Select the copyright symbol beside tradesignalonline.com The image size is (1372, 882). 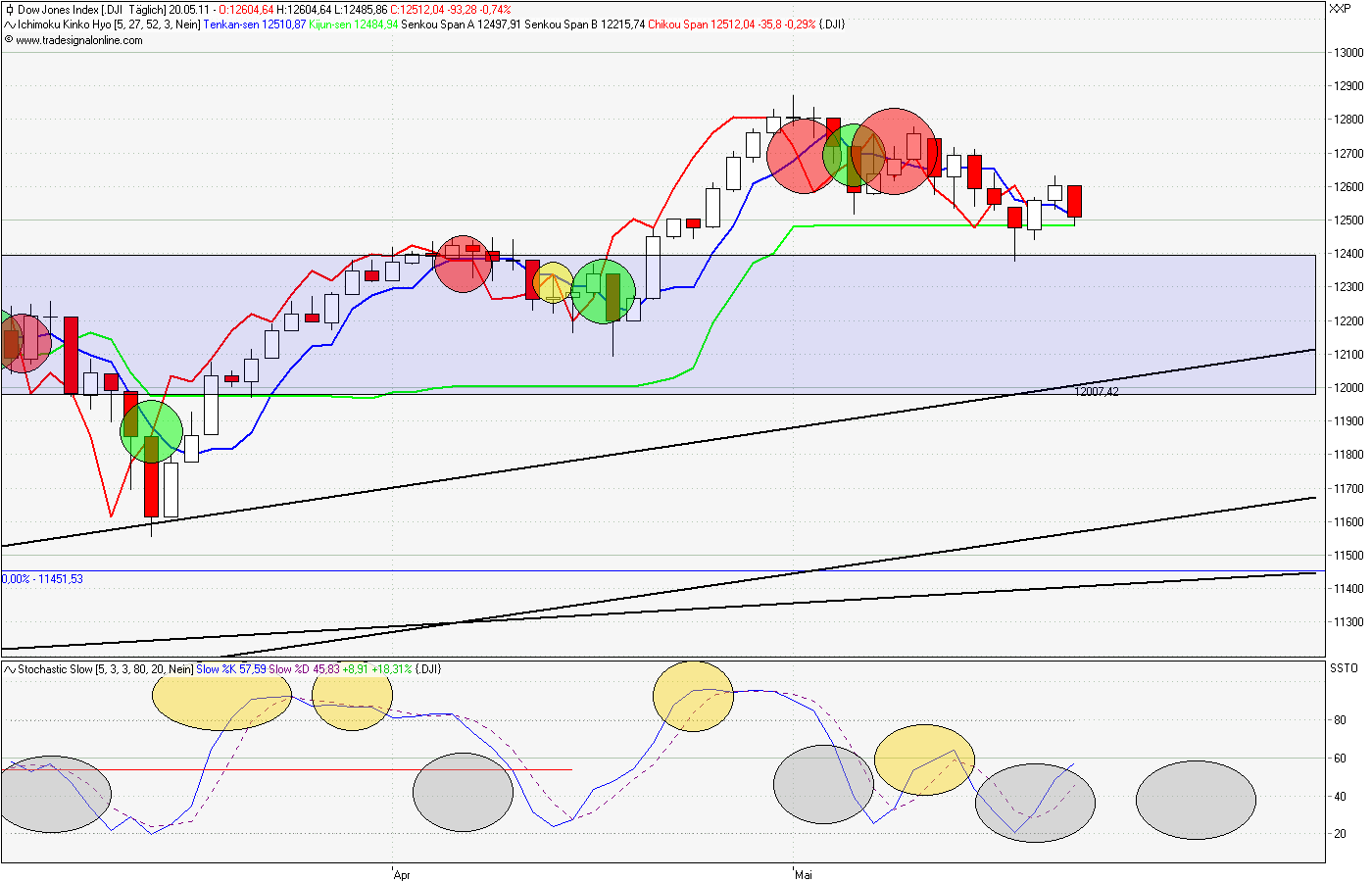pyautogui.click(x=9, y=42)
